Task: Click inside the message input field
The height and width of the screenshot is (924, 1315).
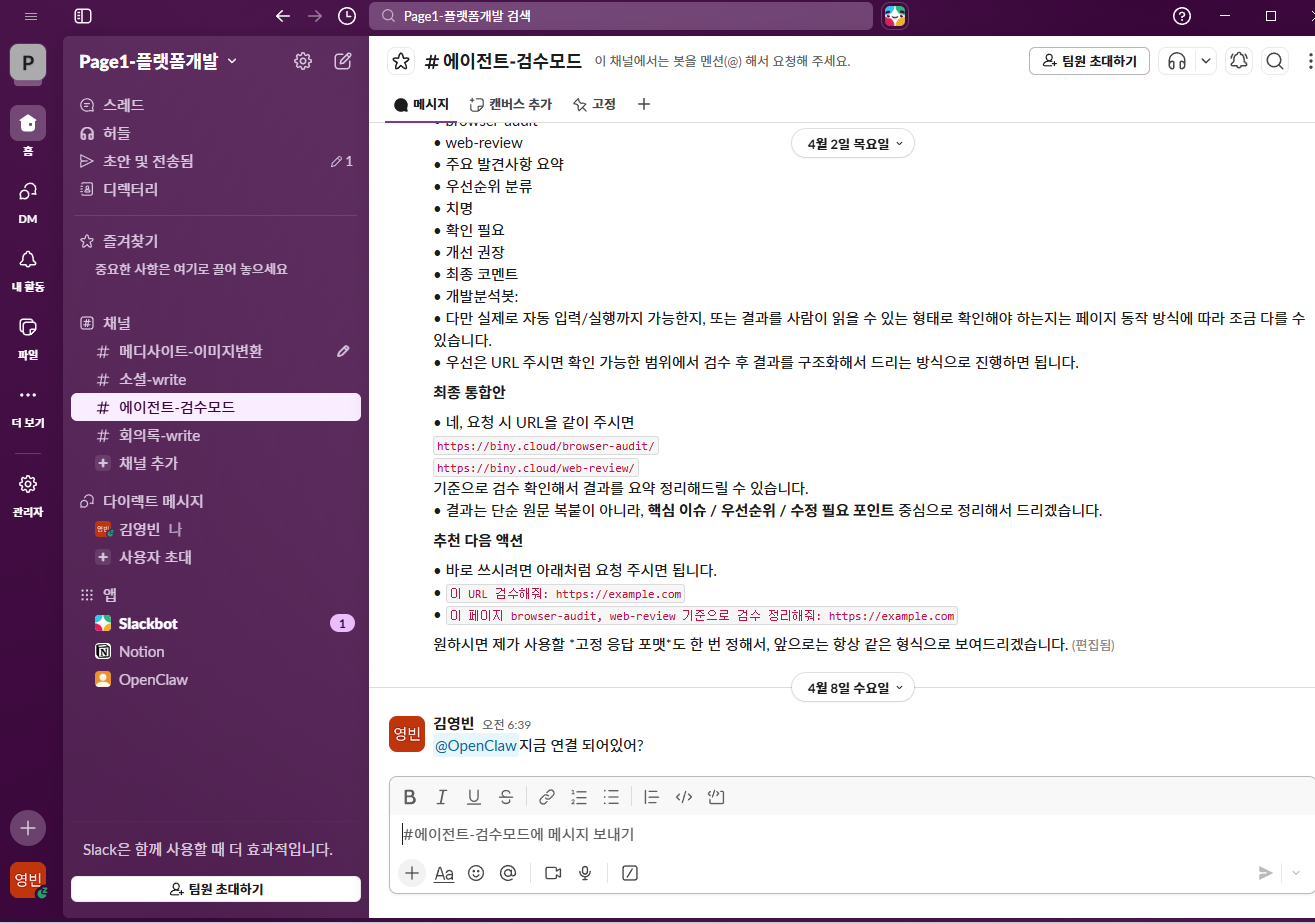Action: click(700, 834)
